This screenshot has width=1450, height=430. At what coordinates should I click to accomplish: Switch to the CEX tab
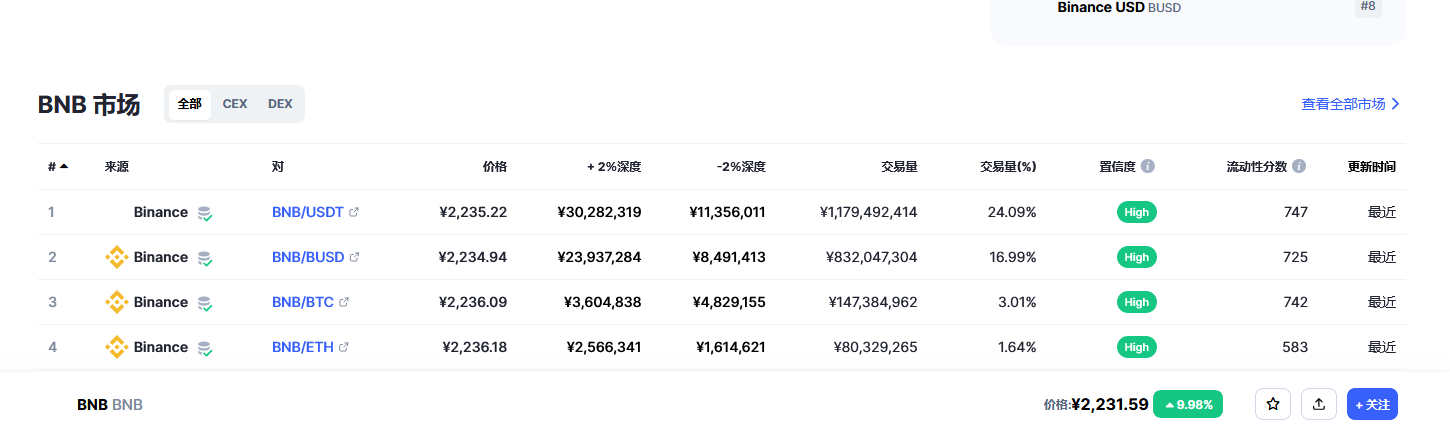point(235,104)
